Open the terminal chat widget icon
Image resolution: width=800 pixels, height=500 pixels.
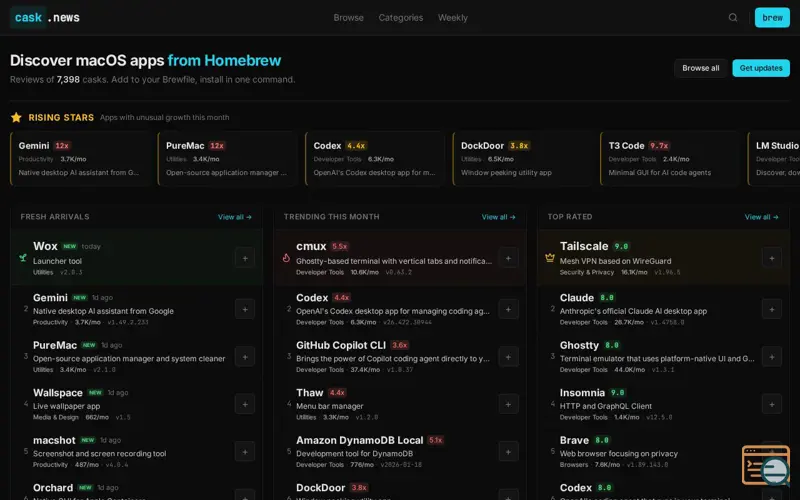point(766,465)
